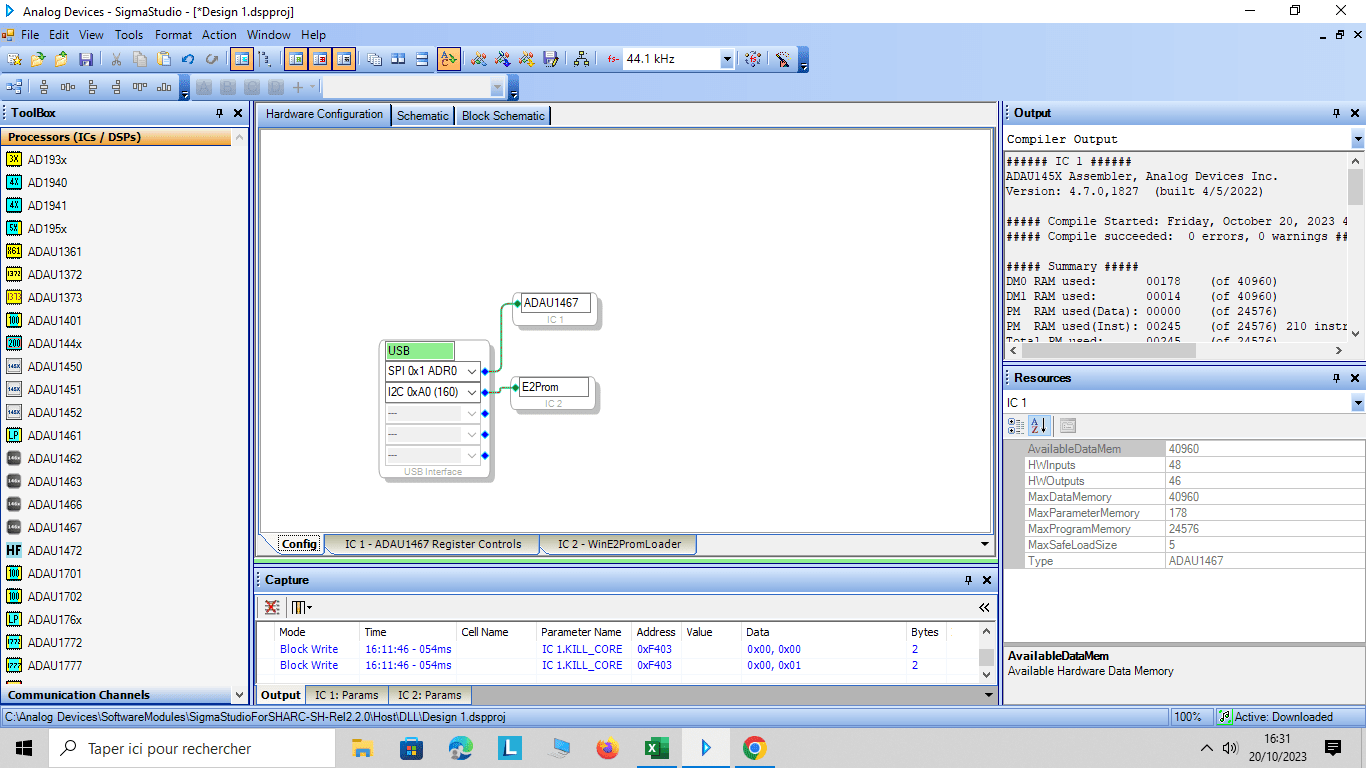The width and height of the screenshot is (1366, 768).
Task: Click the Link Compile Download icon
Action: click(x=527, y=59)
